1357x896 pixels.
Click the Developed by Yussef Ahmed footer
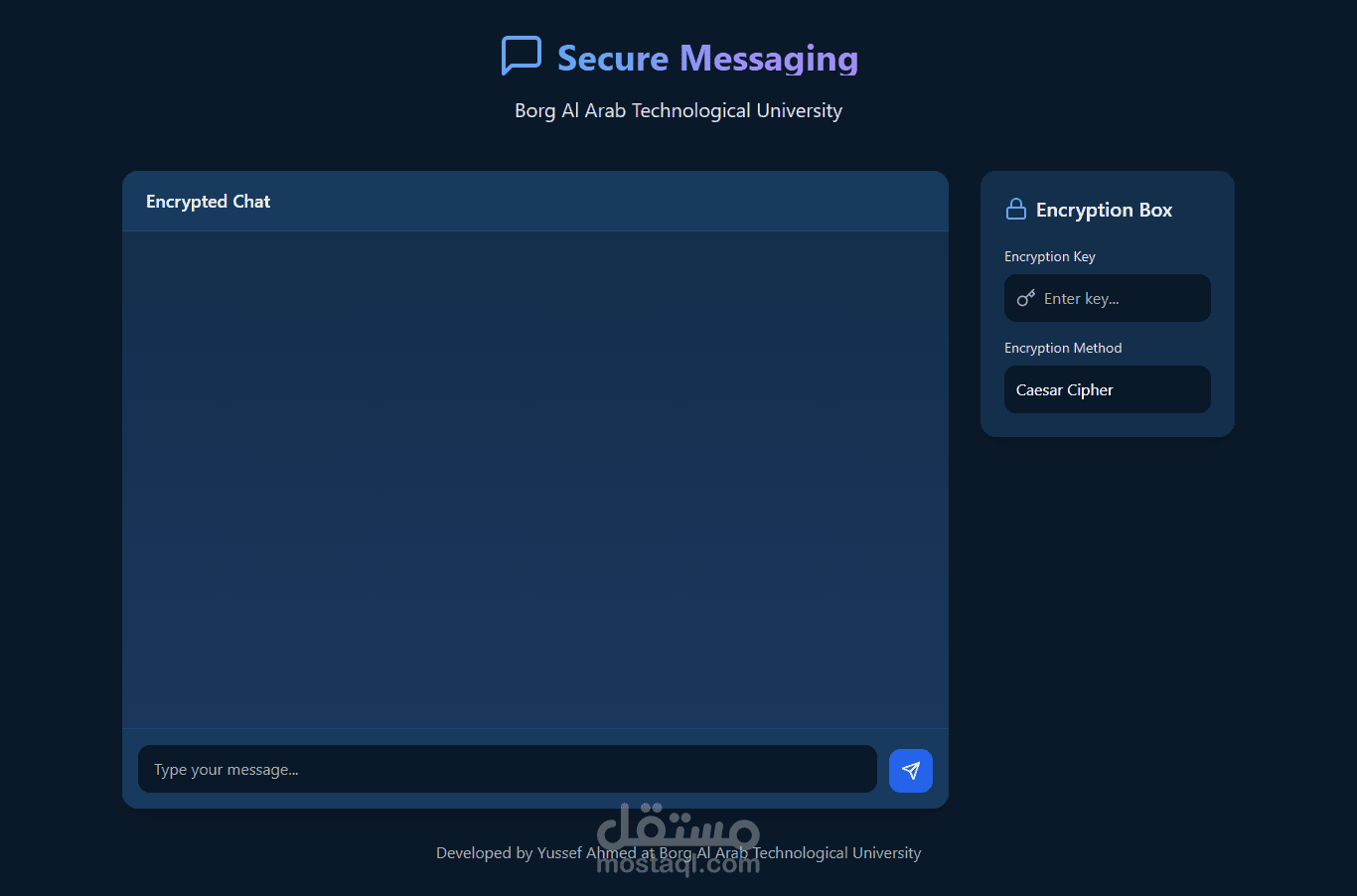(678, 852)
